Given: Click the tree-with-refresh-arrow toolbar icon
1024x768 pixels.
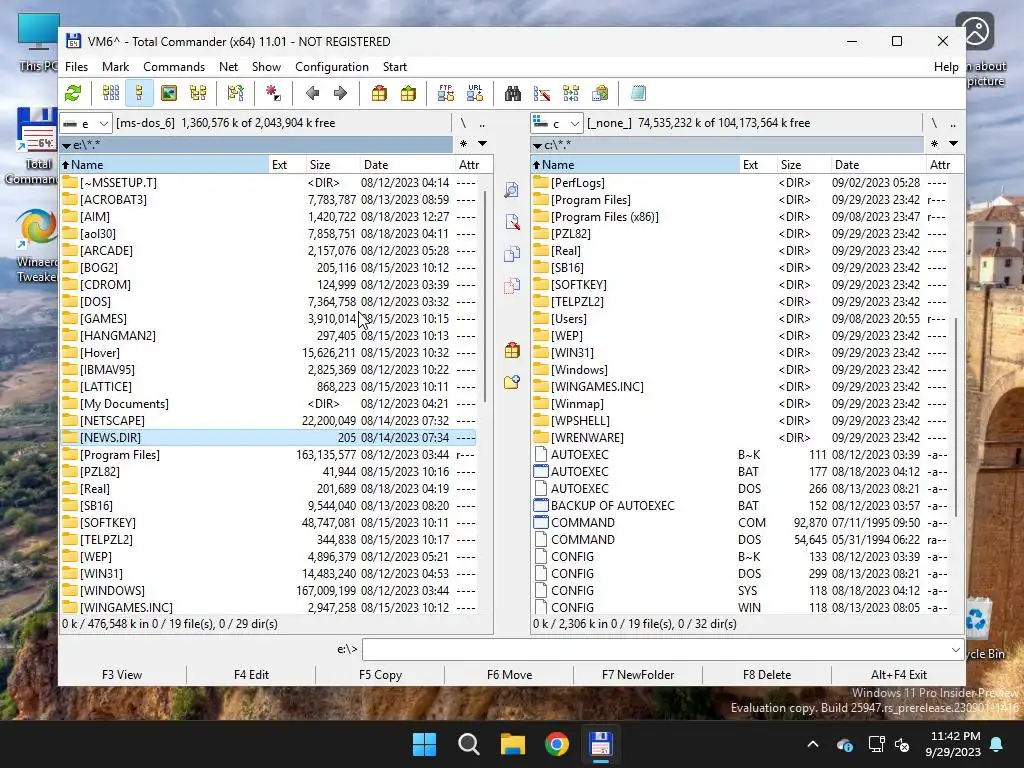Looking at the screenshot, I should (236, 93).
